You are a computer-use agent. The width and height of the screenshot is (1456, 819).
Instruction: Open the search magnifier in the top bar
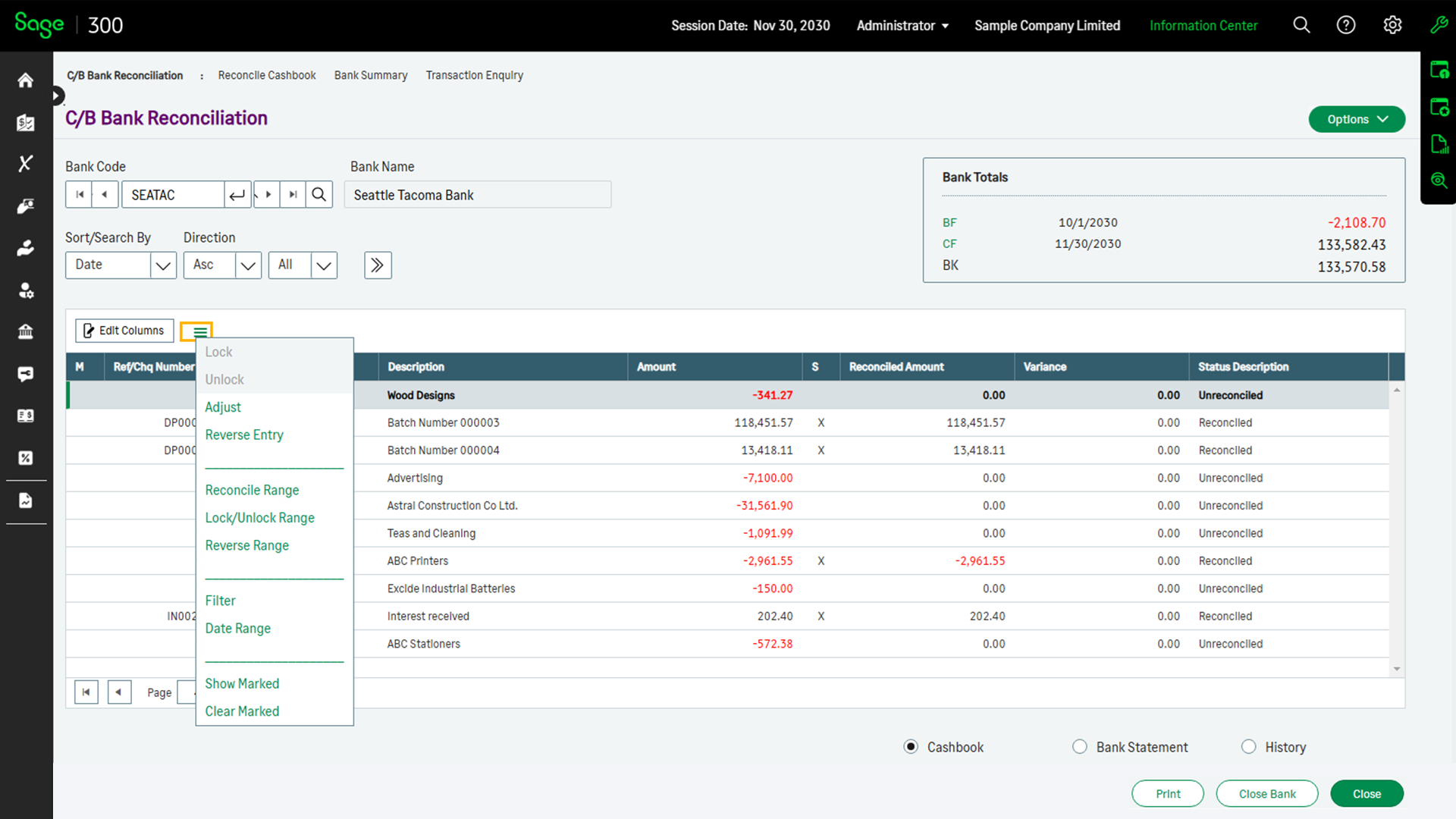[x=1301, y=25]
